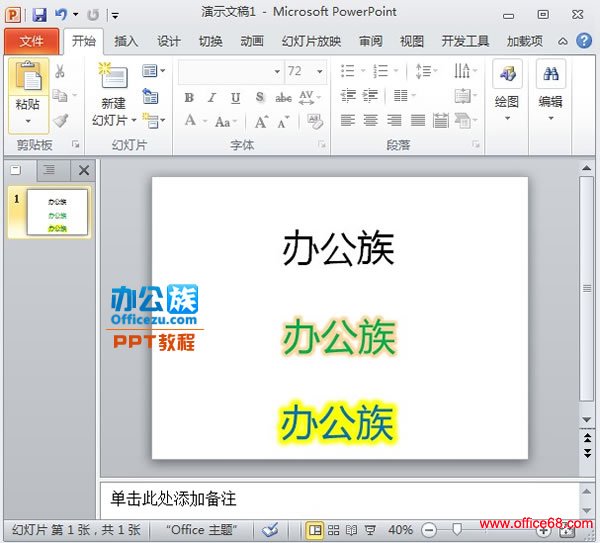Switch to the 设计 tab
Image resolution: width=600 pixels, height=543 pixels.
tap(168, 41)
